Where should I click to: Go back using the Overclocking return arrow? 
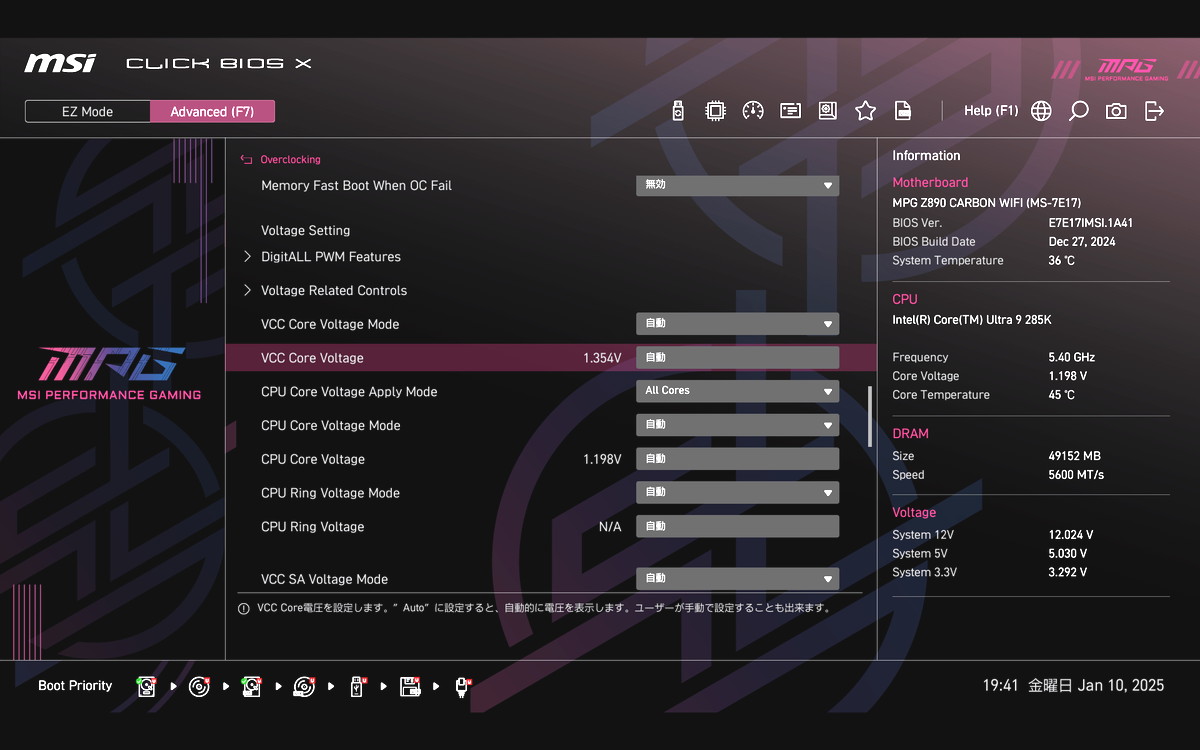pos(246,160)
